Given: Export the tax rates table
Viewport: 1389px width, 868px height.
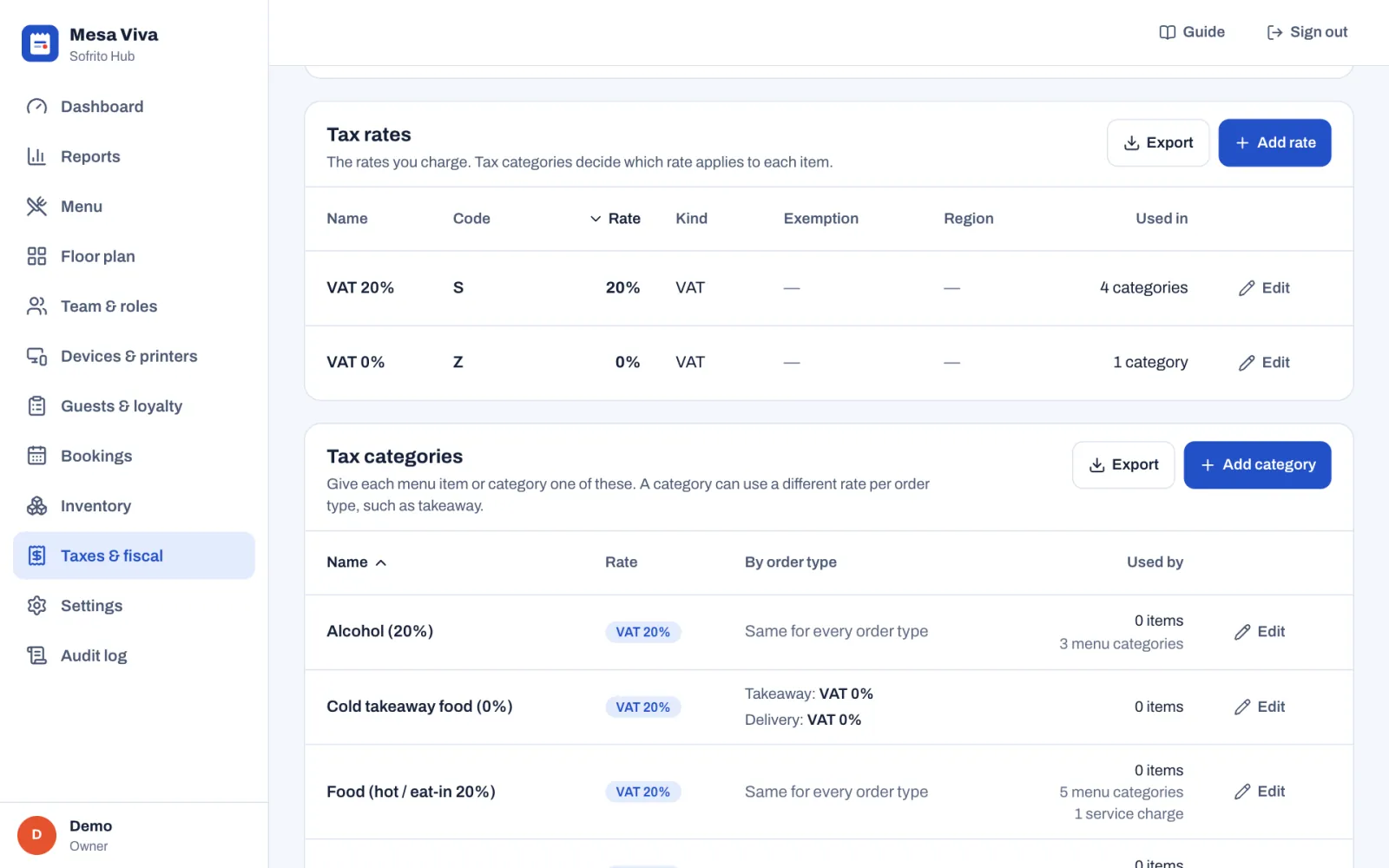Looking at the screenshot, I should point(1158,142).
